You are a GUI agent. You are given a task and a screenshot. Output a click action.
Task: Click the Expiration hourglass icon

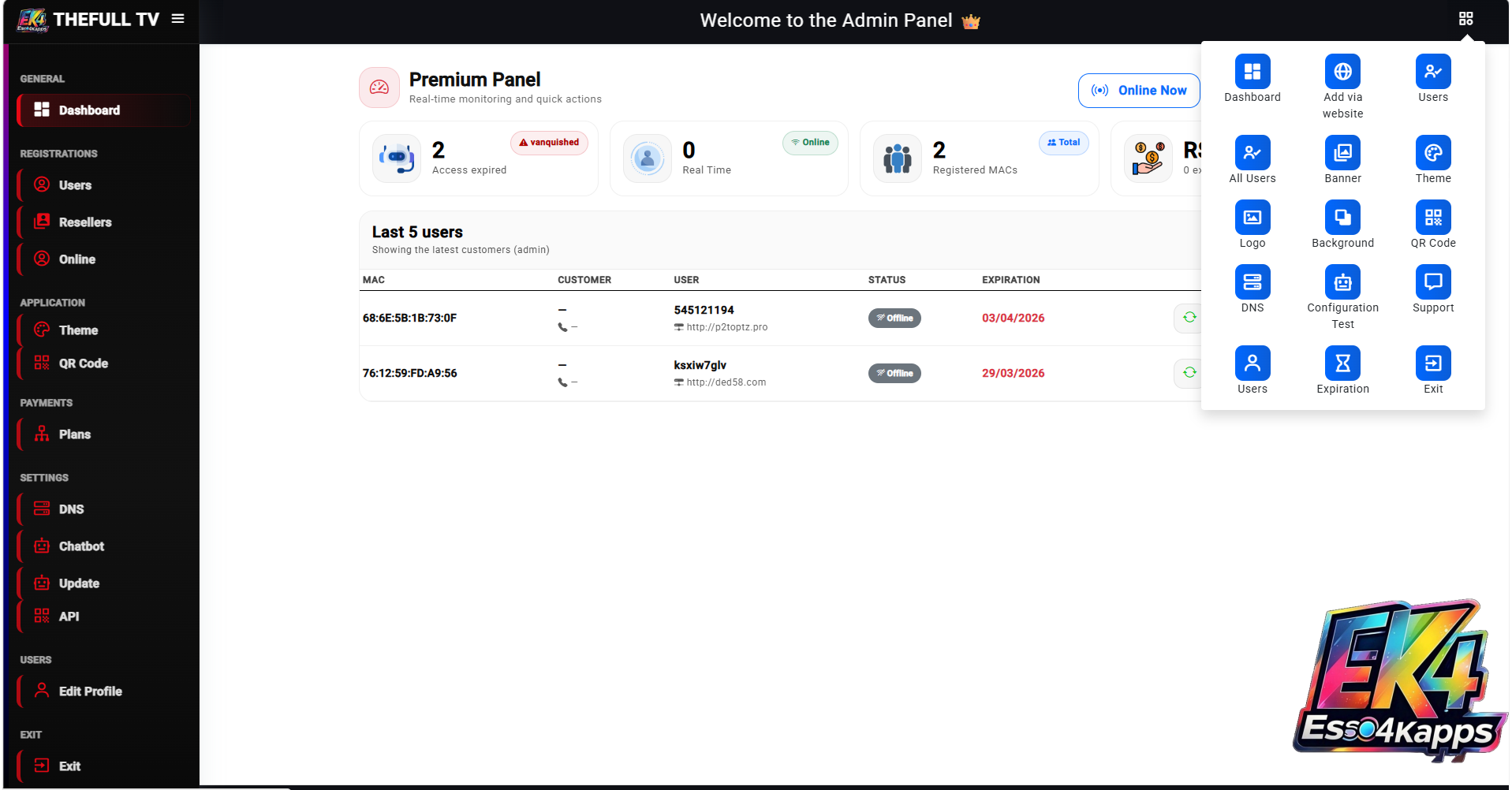tap(1342, 363)
